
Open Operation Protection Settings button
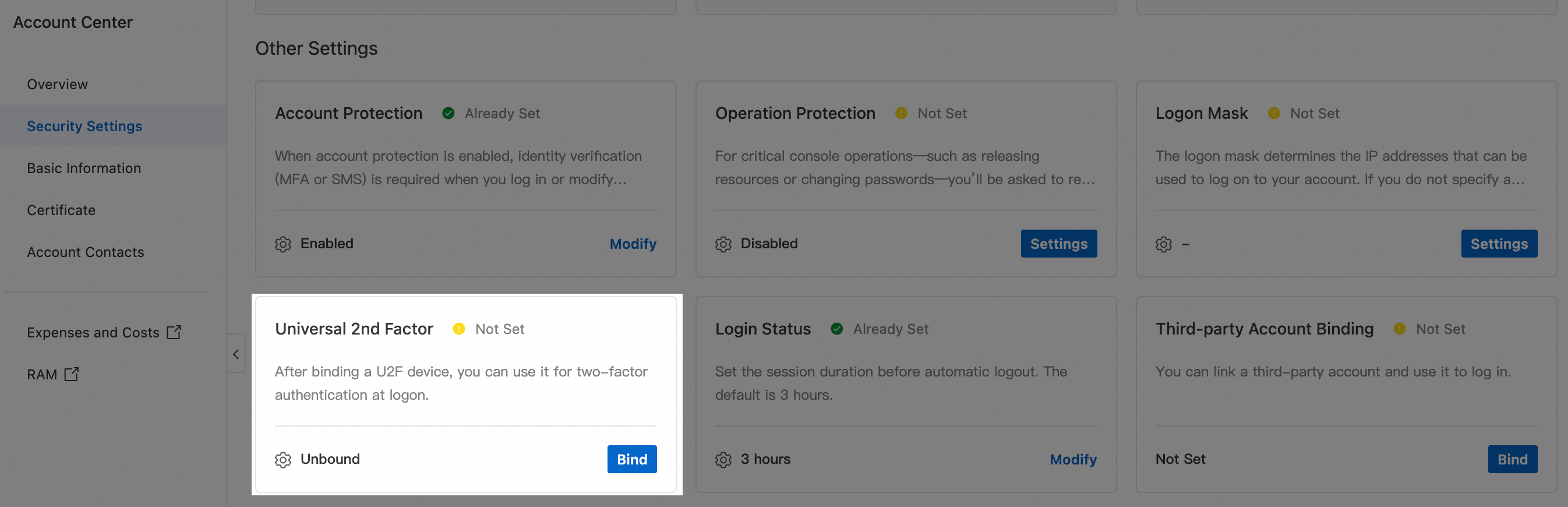click(x=1058, y=244)
